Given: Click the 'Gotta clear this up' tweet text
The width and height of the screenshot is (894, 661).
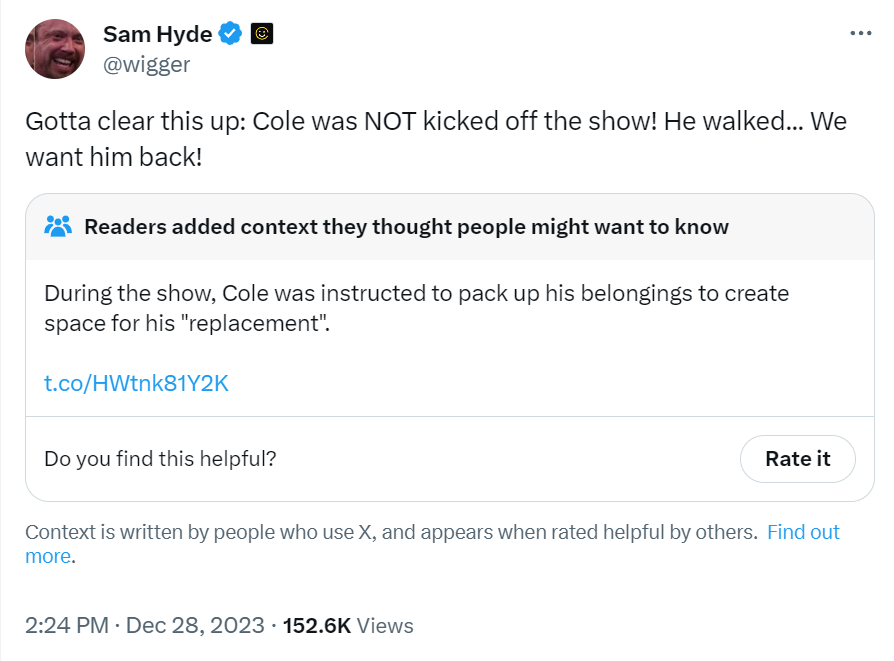Looking at the screenshot, I should tap(436, 139).
